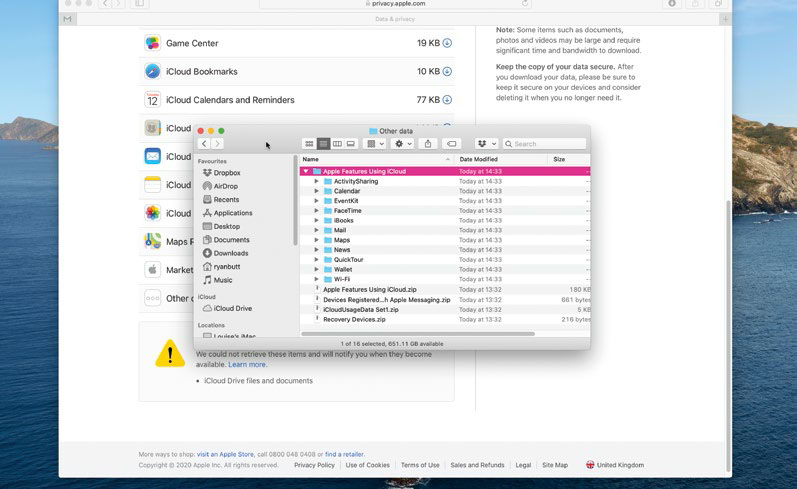
Task: Download the Game Center data
Action: 447,43
